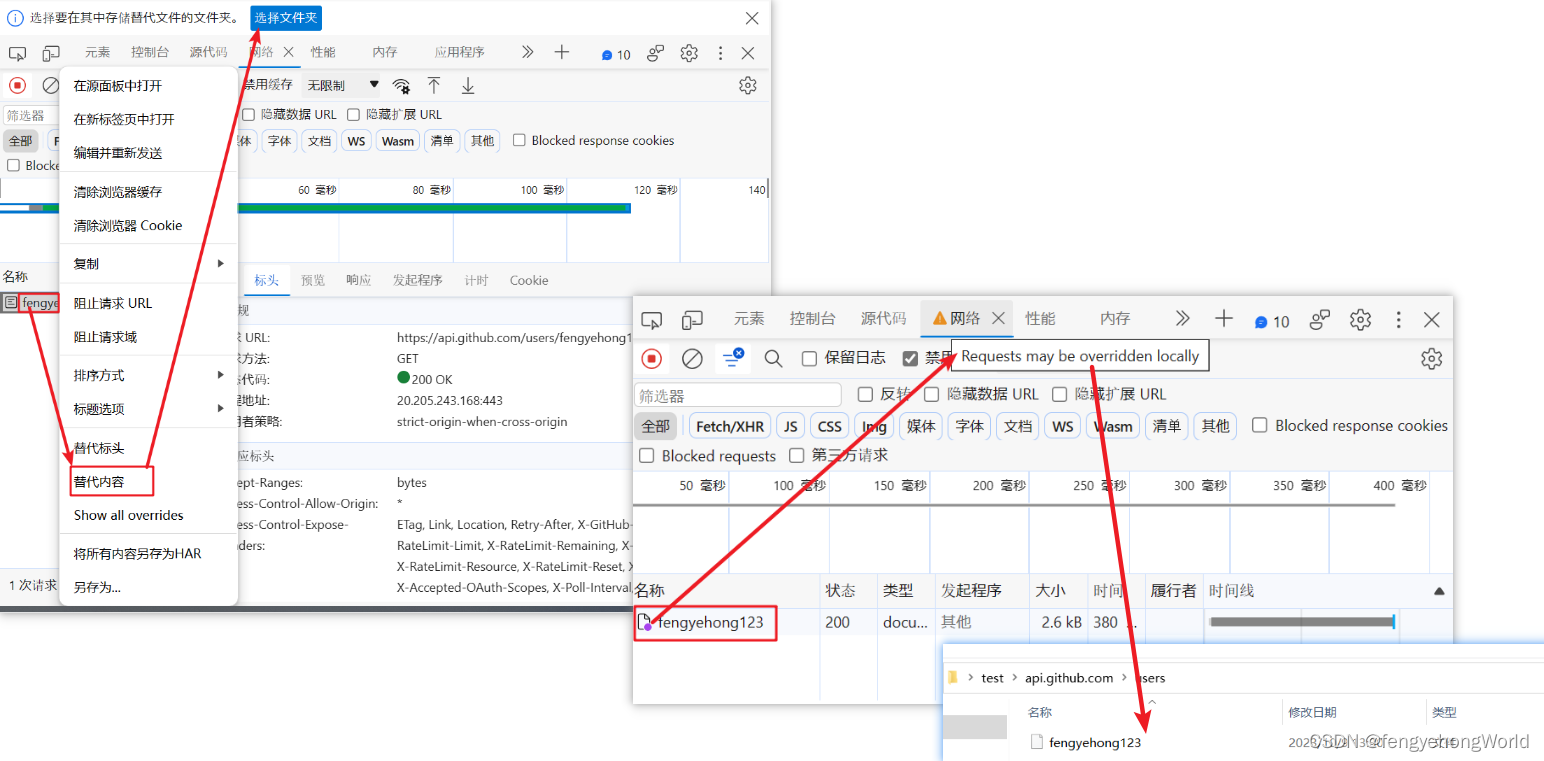
Task: Enable 隐藏数据 URL checkbox in rear DevTools
Action: [249, 114]
